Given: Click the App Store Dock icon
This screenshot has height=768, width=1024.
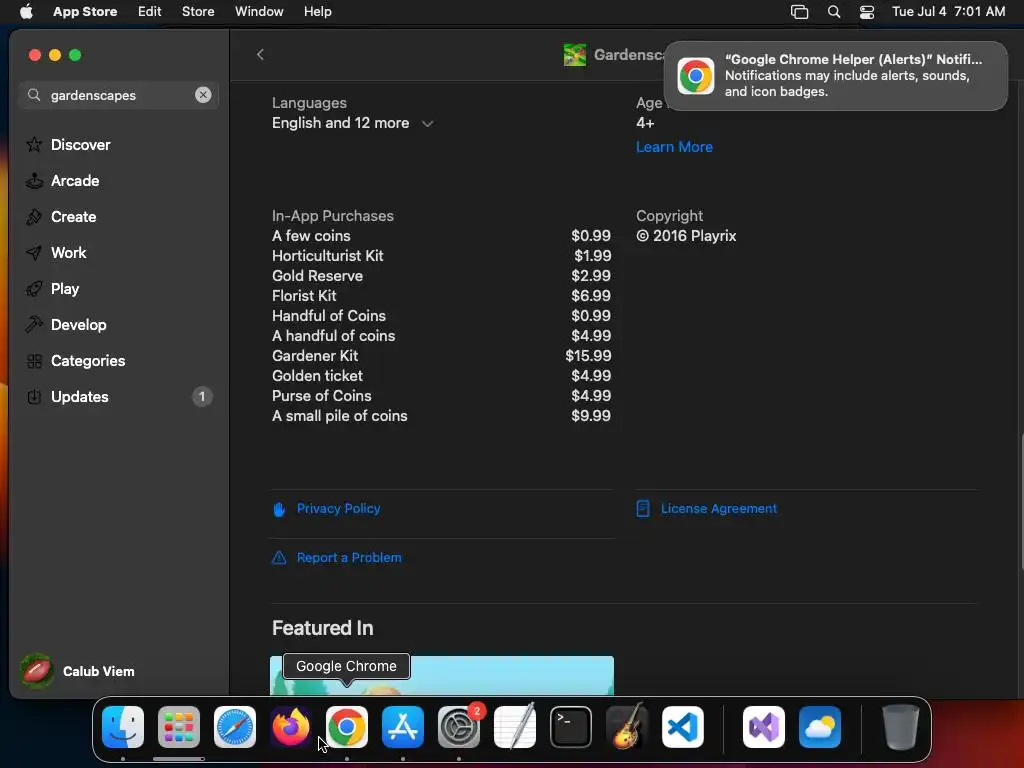Looking at the screenshot, I should pyautogui.click(x=403, y=727).
